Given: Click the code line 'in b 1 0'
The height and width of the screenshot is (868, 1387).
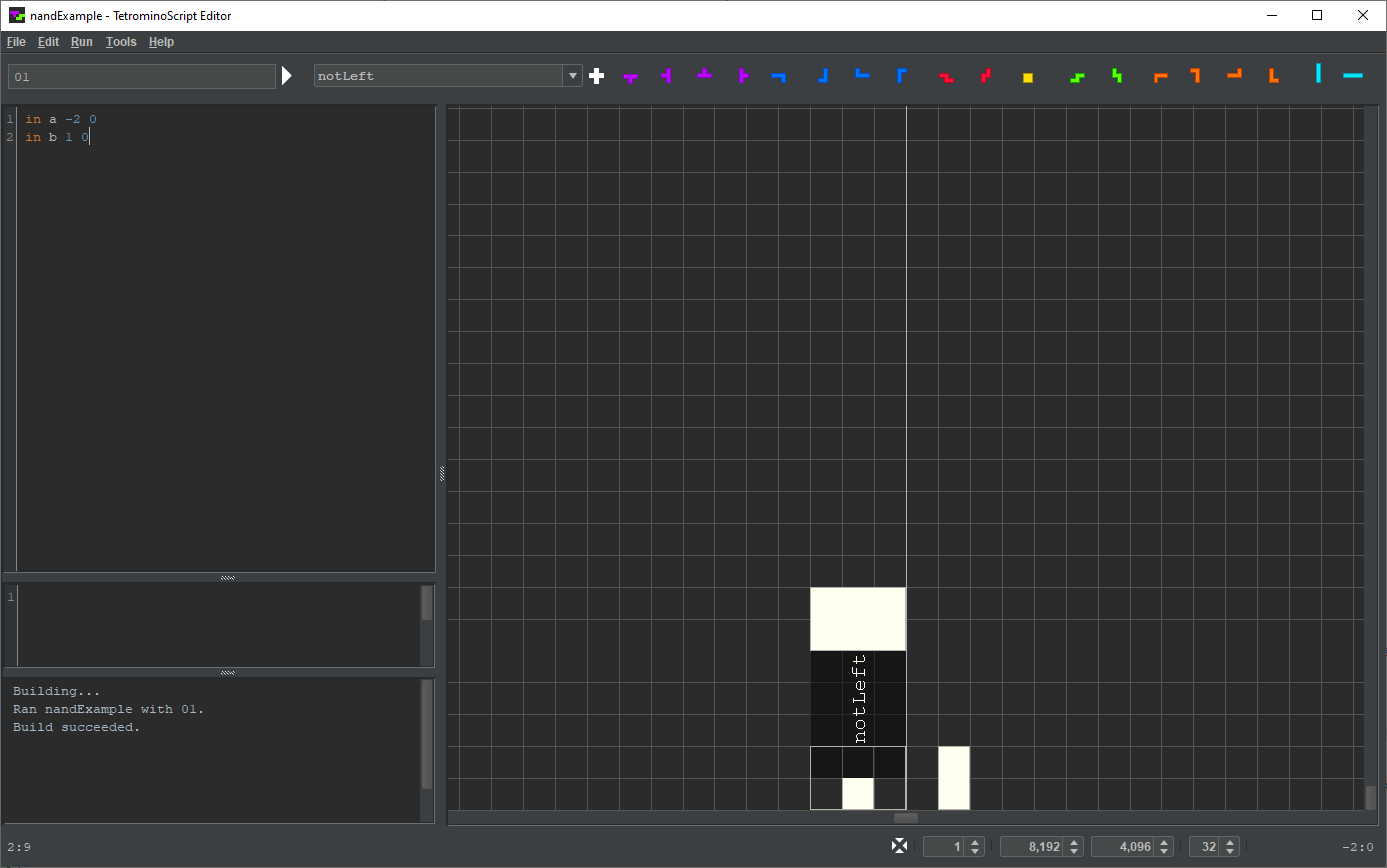Looking at the screenshot, I should point(57,137).
